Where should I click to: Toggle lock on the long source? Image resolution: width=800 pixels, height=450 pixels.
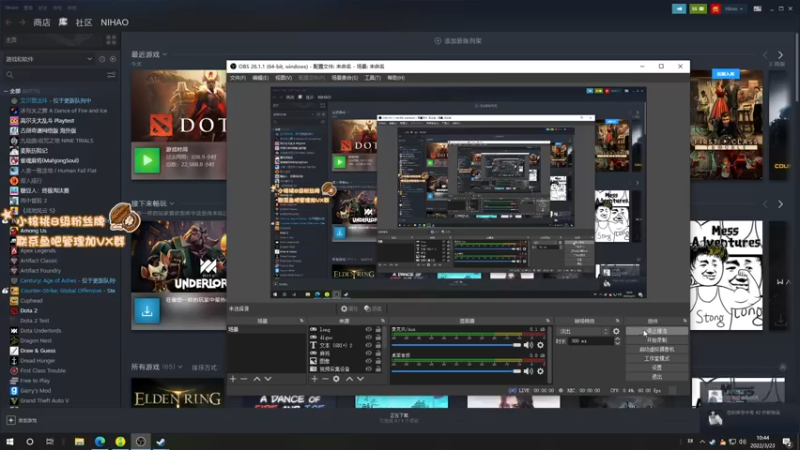[x=378, y=330]
